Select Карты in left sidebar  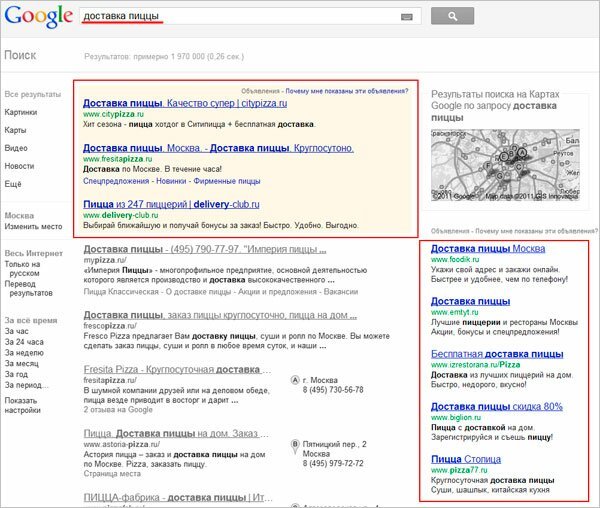pyautogui.click(x=15, y=130)
